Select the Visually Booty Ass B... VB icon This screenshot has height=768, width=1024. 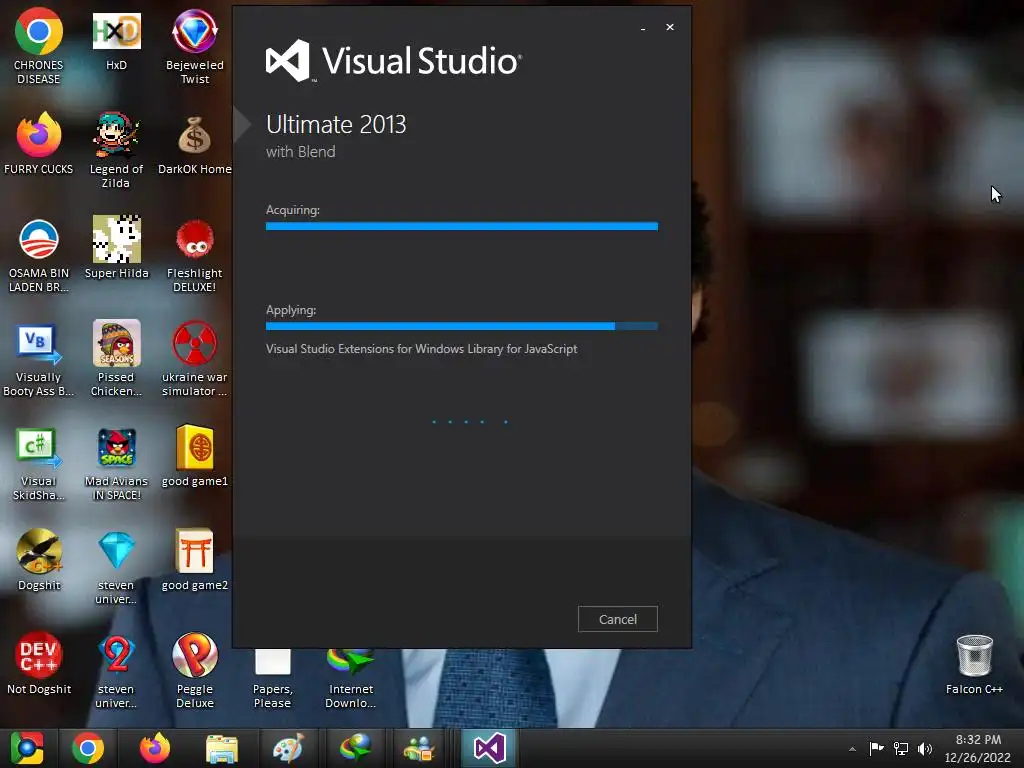pos(39,358)
